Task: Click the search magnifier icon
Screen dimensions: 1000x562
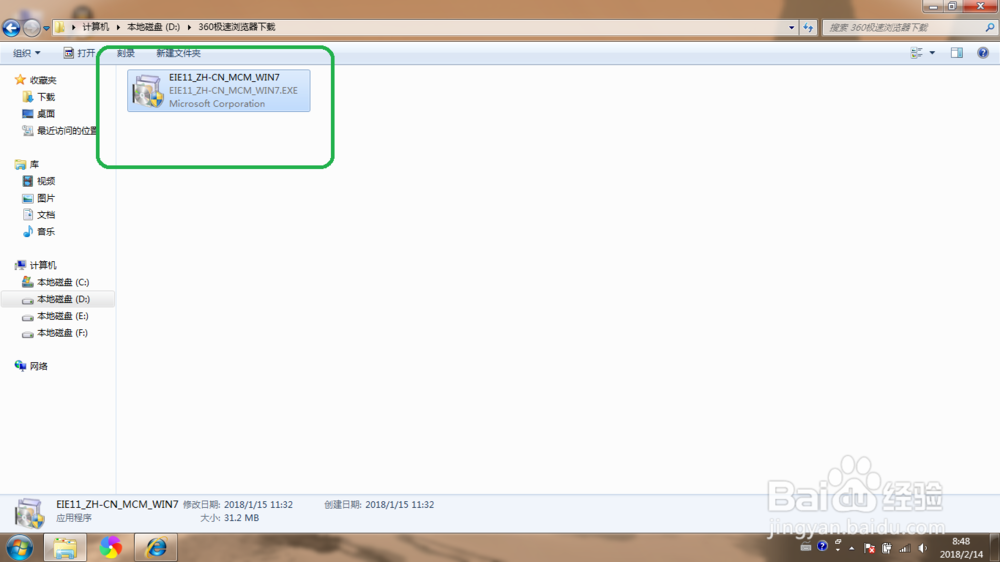Action: tap(990, 27)
